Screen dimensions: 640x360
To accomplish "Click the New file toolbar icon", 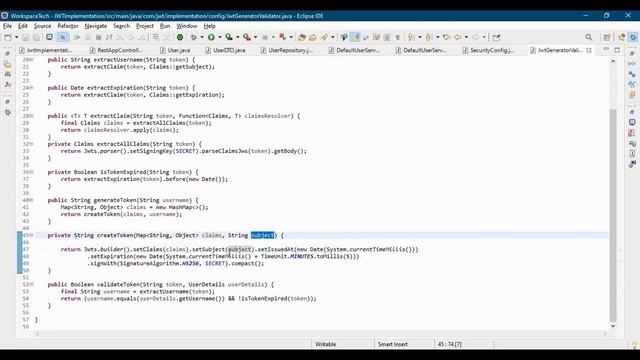I will point(8,37).
